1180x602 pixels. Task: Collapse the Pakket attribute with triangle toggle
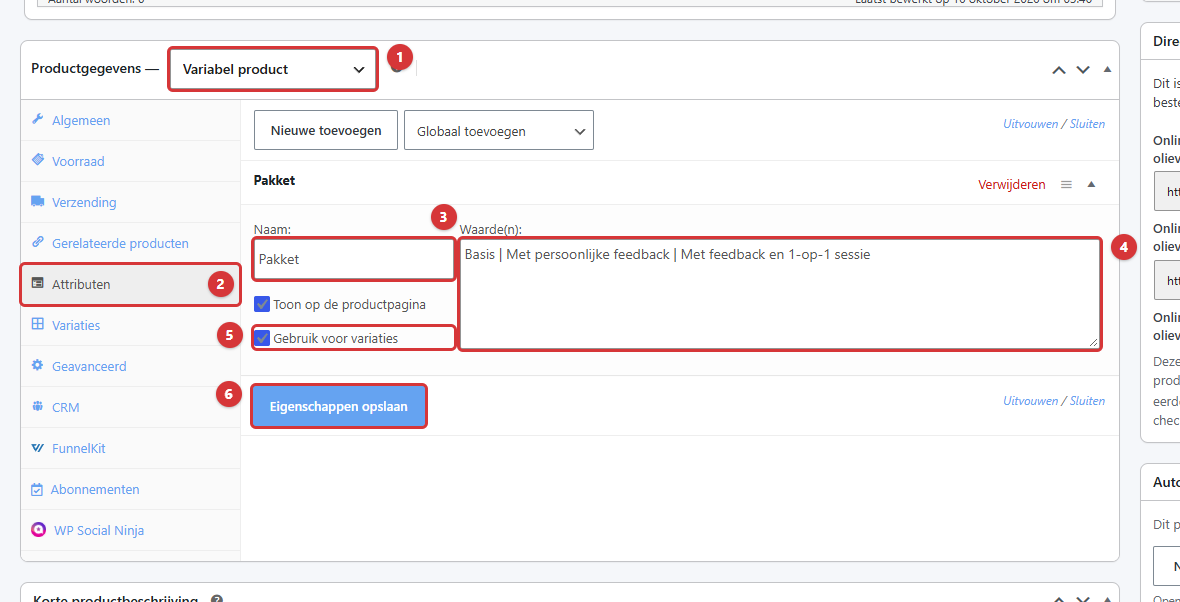point(1091,184)
